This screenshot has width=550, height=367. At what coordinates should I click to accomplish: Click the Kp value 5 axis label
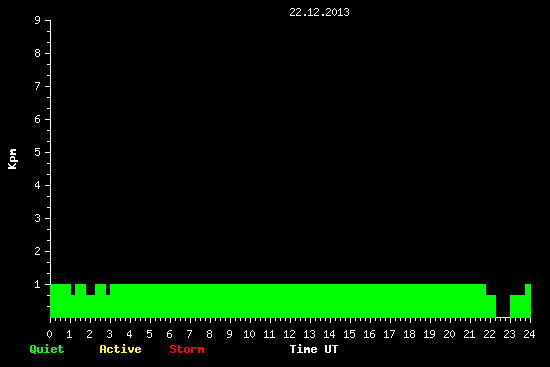[x=38, y=152]
